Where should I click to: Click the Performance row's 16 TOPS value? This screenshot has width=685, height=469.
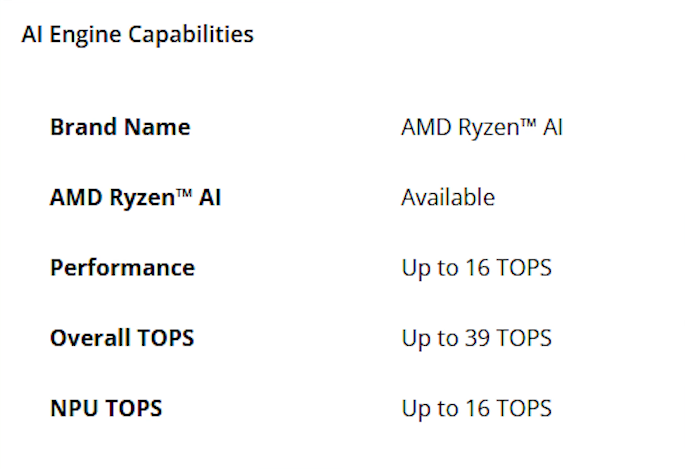[x=476, y=268]
